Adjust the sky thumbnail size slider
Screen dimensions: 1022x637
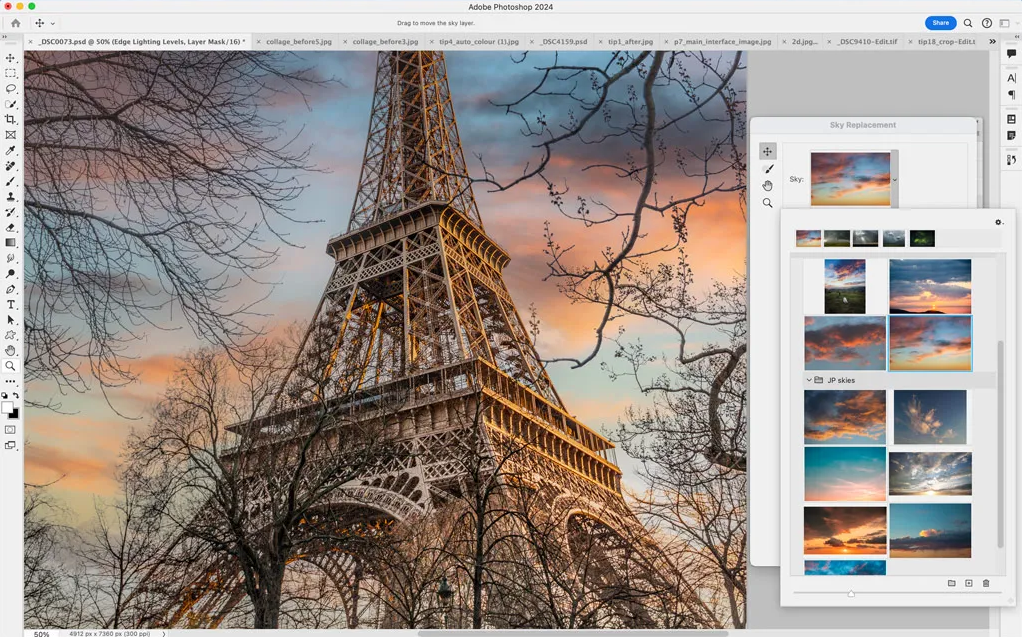point(851,593)
